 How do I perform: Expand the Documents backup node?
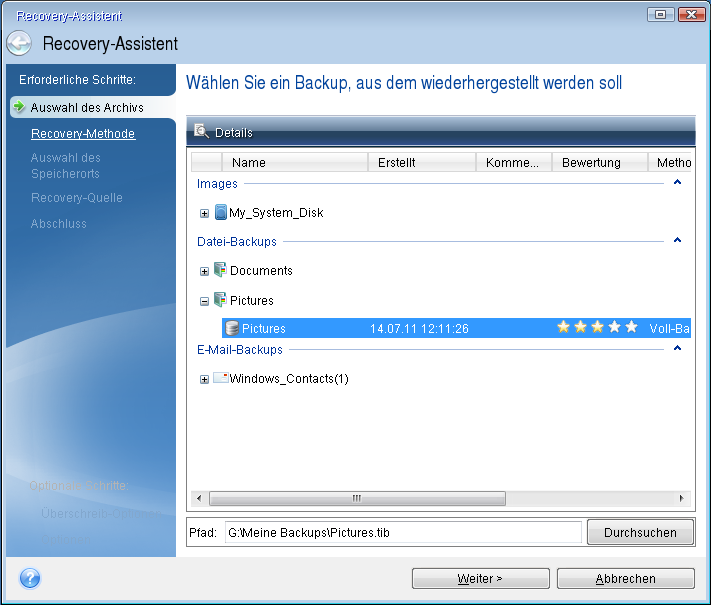[x=204, y=271]
